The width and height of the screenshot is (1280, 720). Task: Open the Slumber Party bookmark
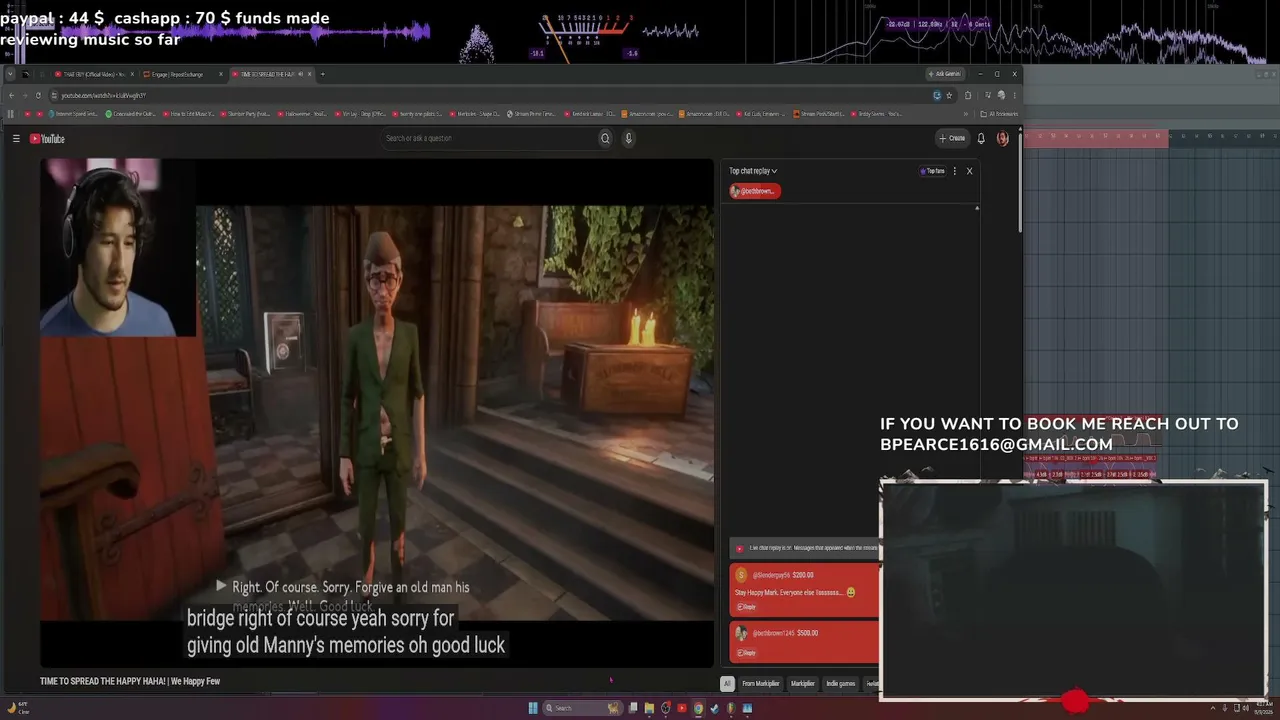247,114
